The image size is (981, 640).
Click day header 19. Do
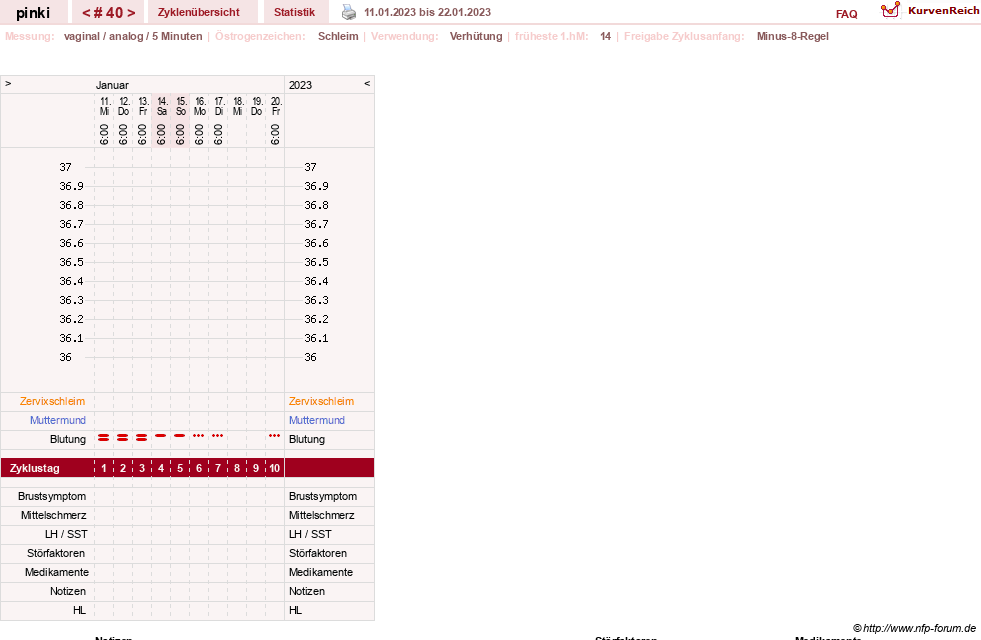pos(257,106)
